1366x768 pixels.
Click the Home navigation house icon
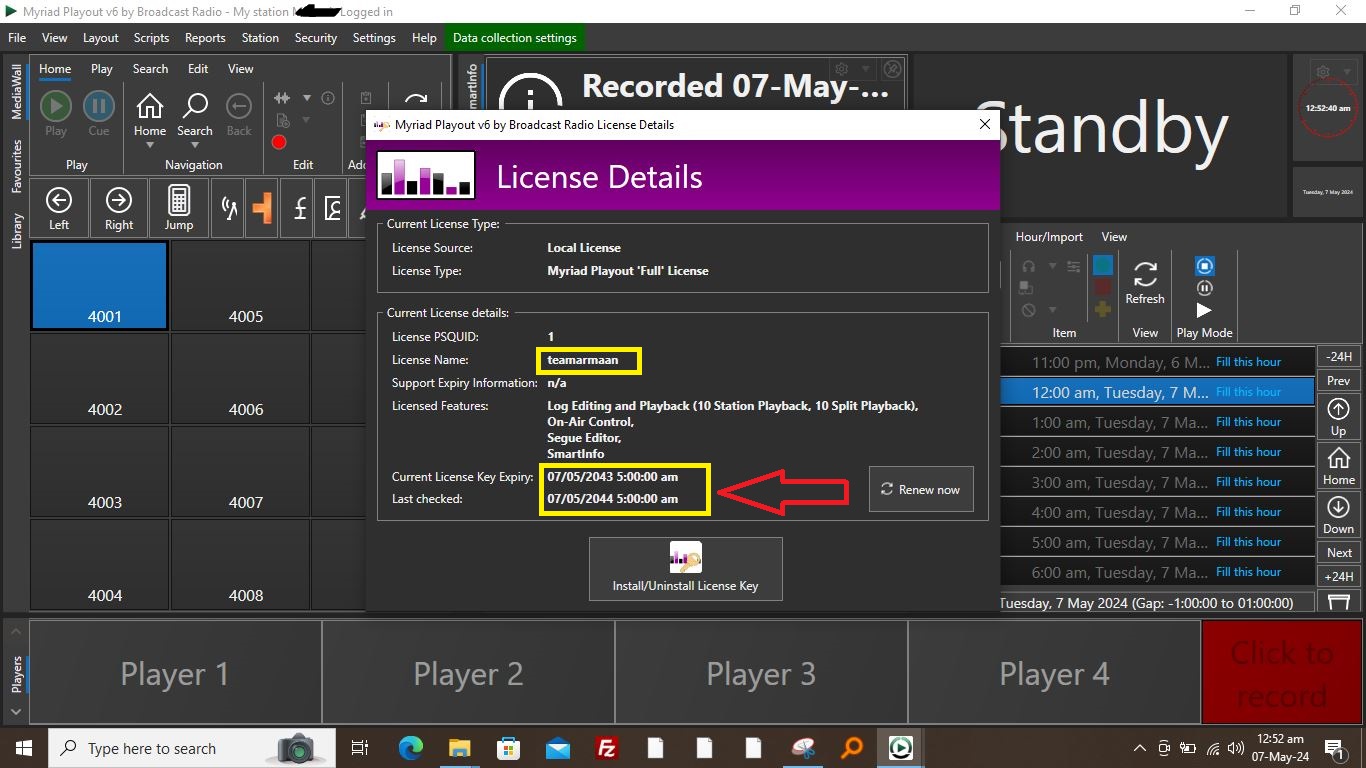150,105
